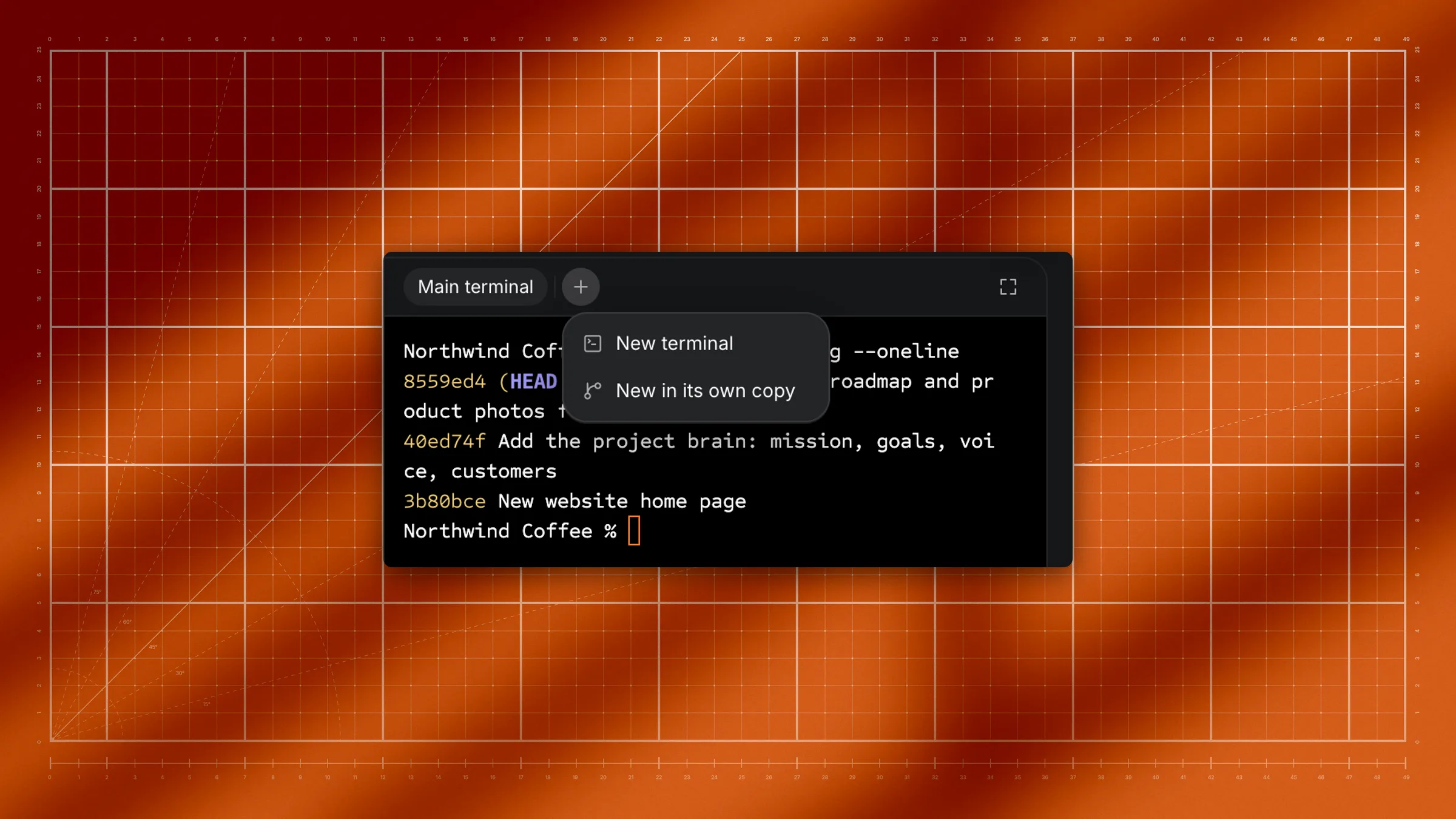Select the Main terminal tab
This screenshot has width=1456, height=819.
(x=476, y=286)
